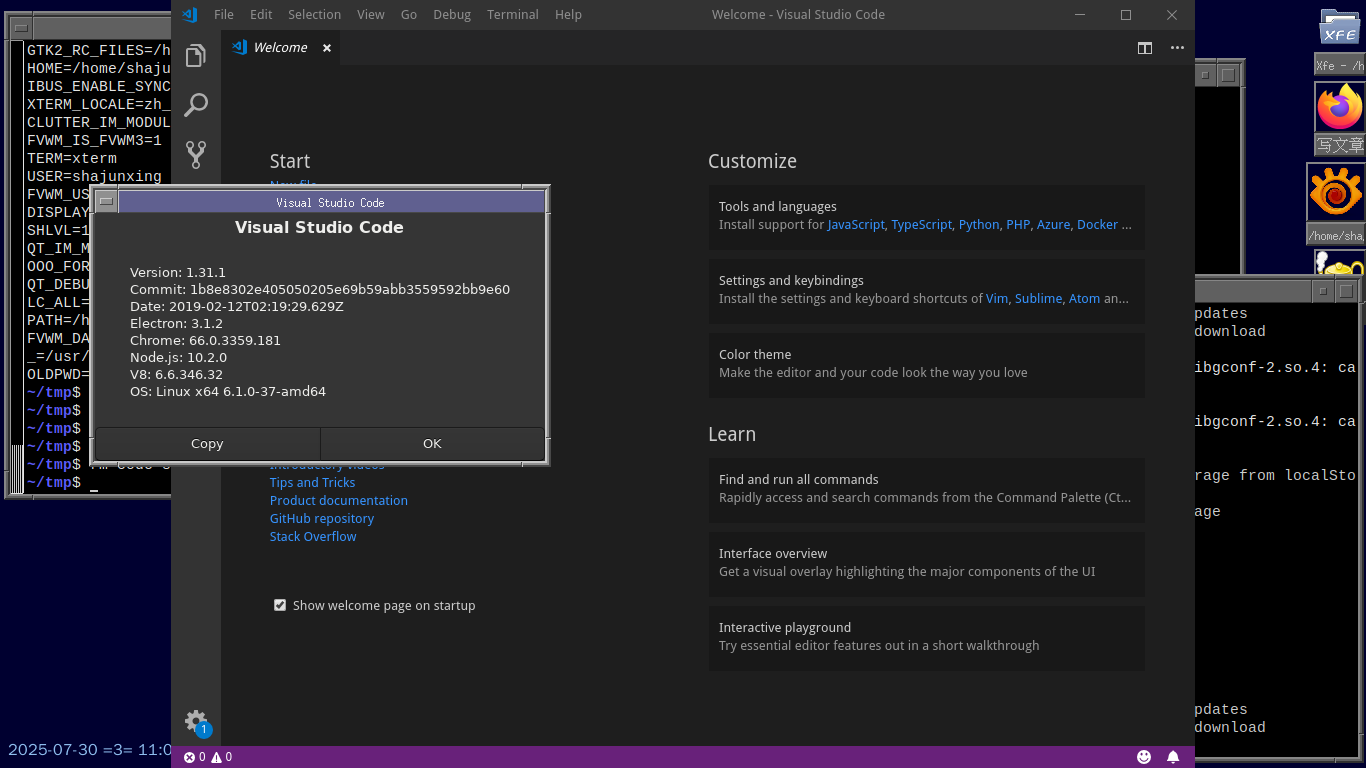Image resolution: width=1366 pixels, height=768 pixels.
Task: Install Vim keyboard shortcuts link
Action: (x=997, y=299)
